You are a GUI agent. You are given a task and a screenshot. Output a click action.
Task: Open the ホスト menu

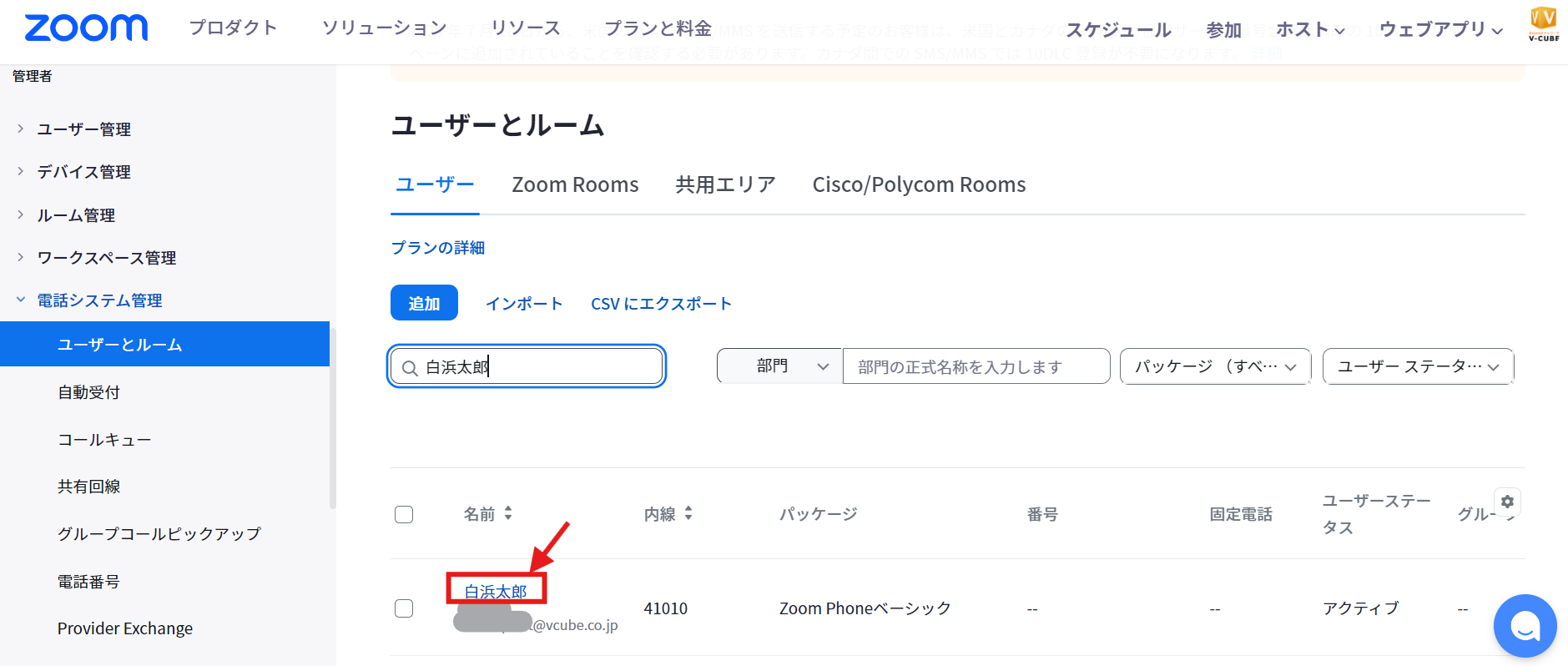(1310, 29)
